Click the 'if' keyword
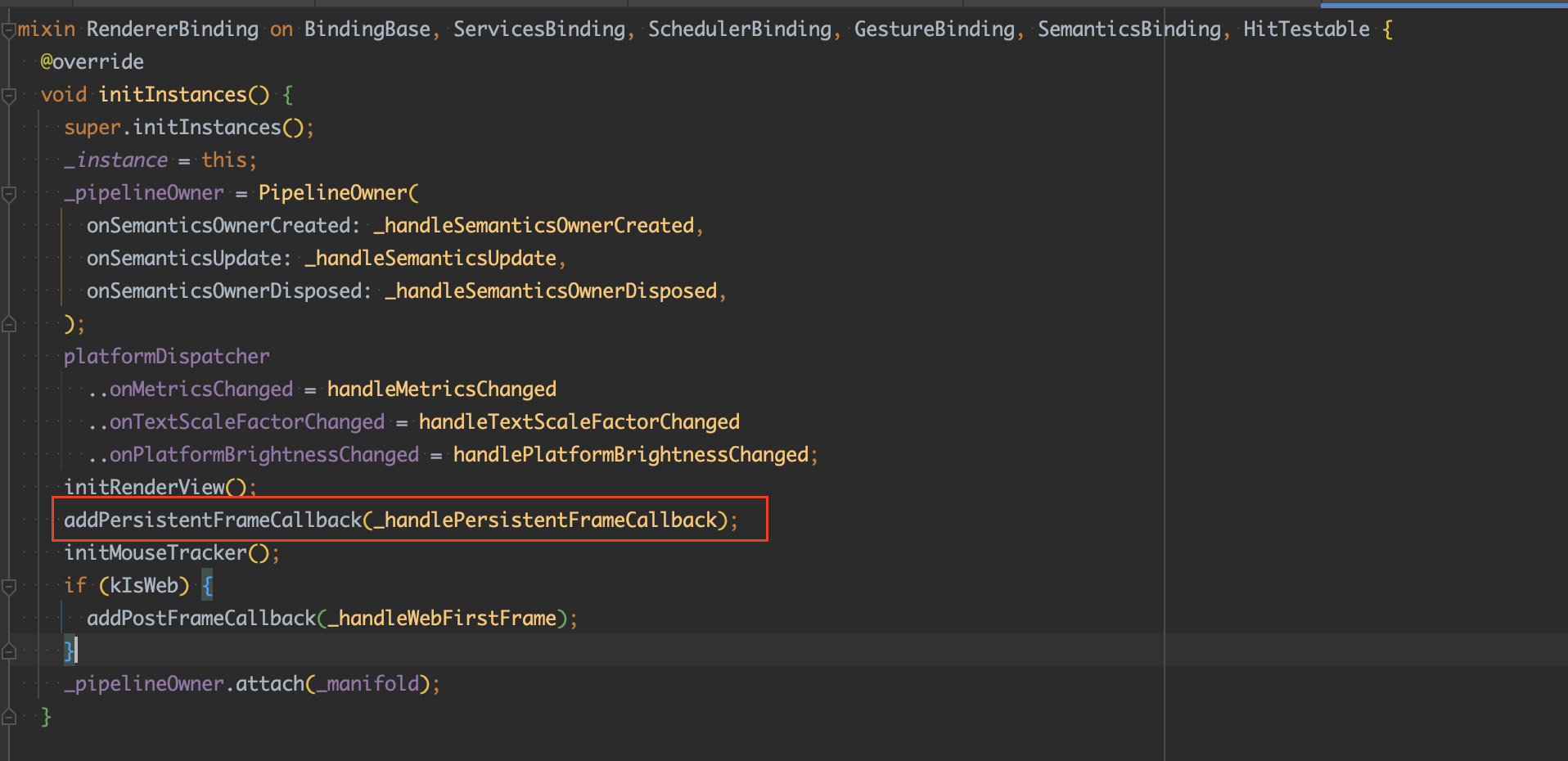The height and width of the screenshot is (761, 1568). tap(75, 586)
